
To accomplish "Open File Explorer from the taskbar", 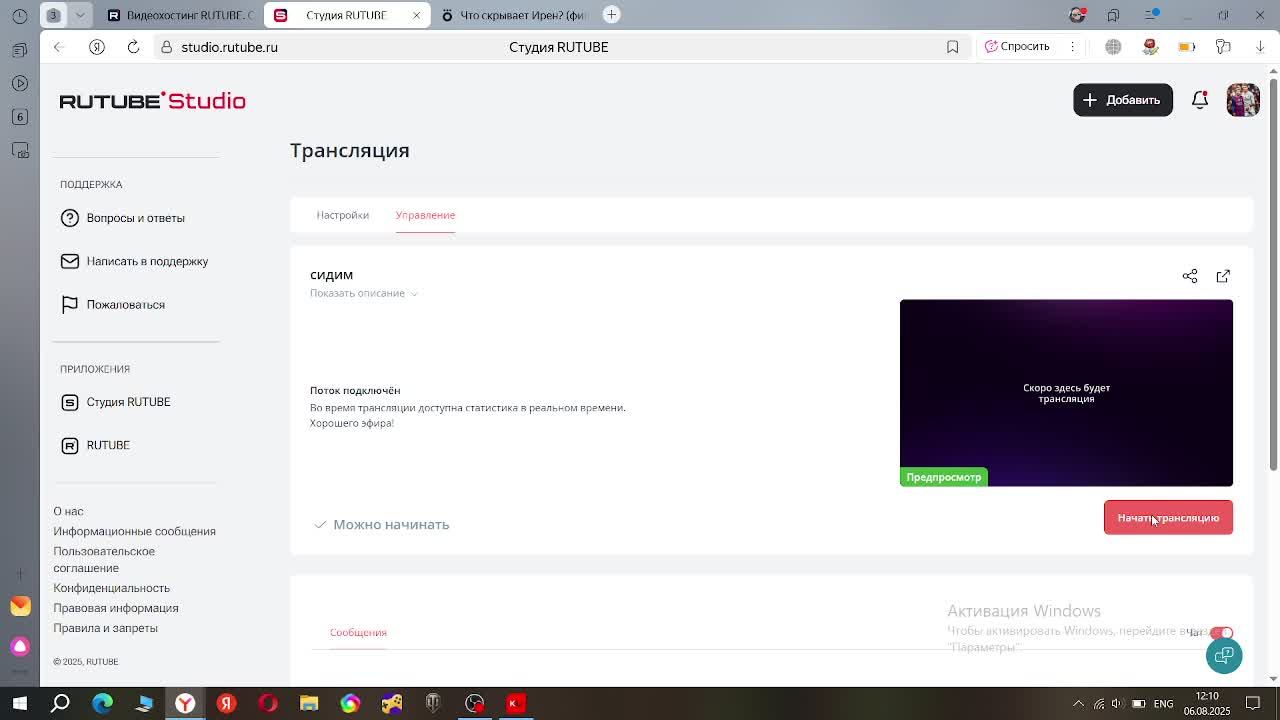I will tap(309, 703).
